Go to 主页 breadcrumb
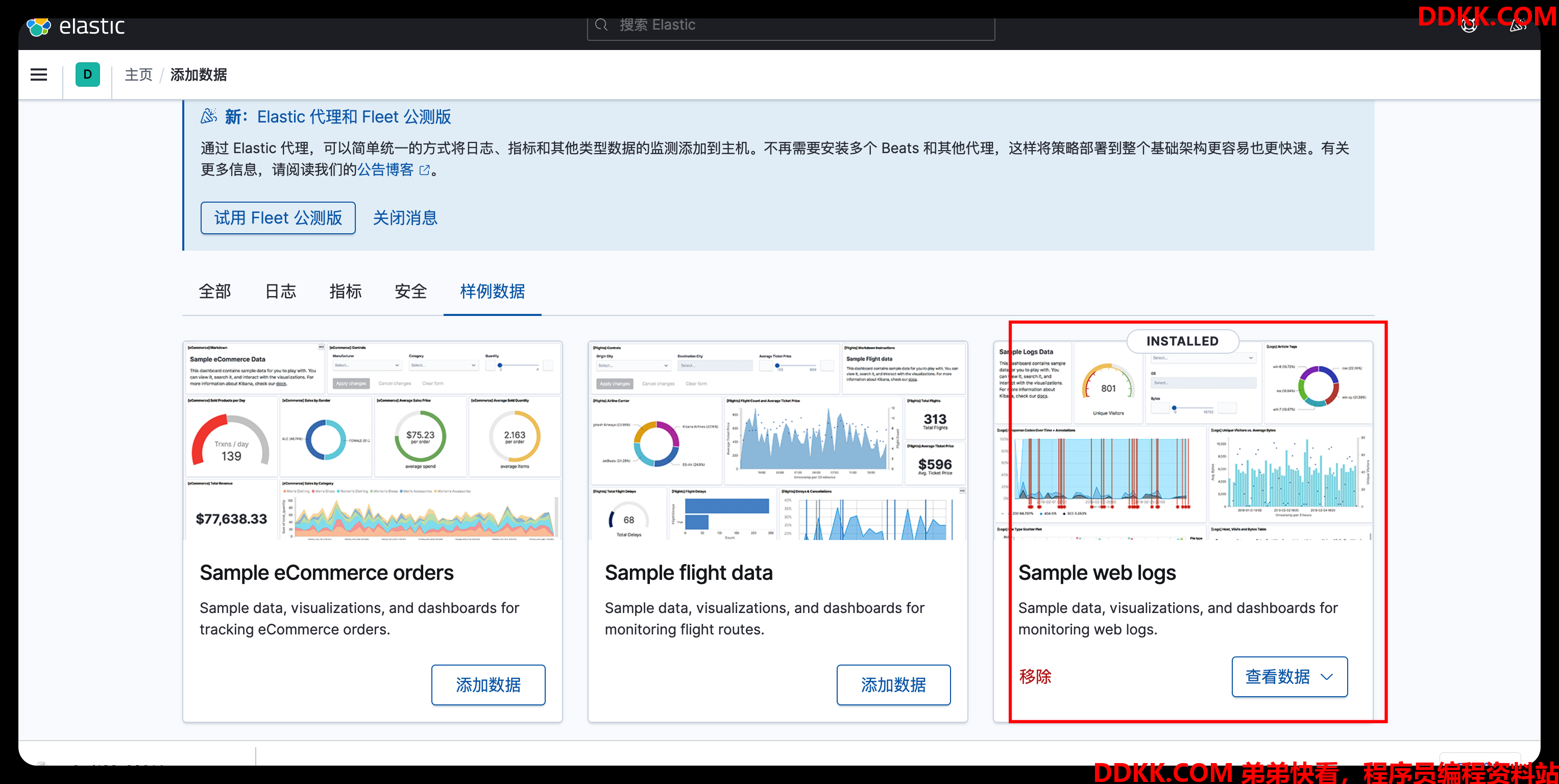This screenshot has height=784, width=1559. (x=138, y=75)
